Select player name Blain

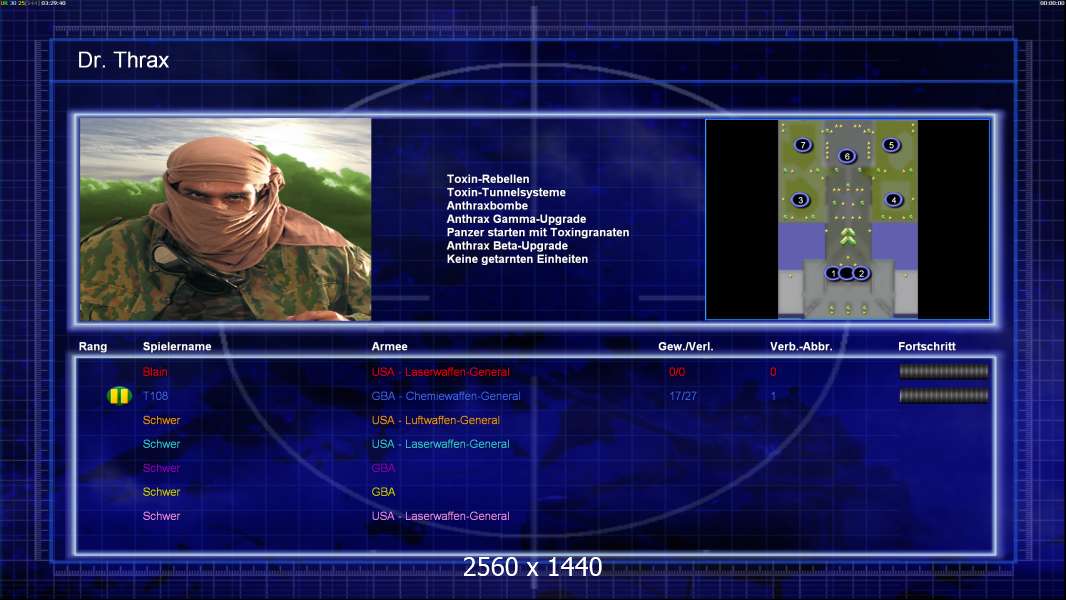coord(155,372)
